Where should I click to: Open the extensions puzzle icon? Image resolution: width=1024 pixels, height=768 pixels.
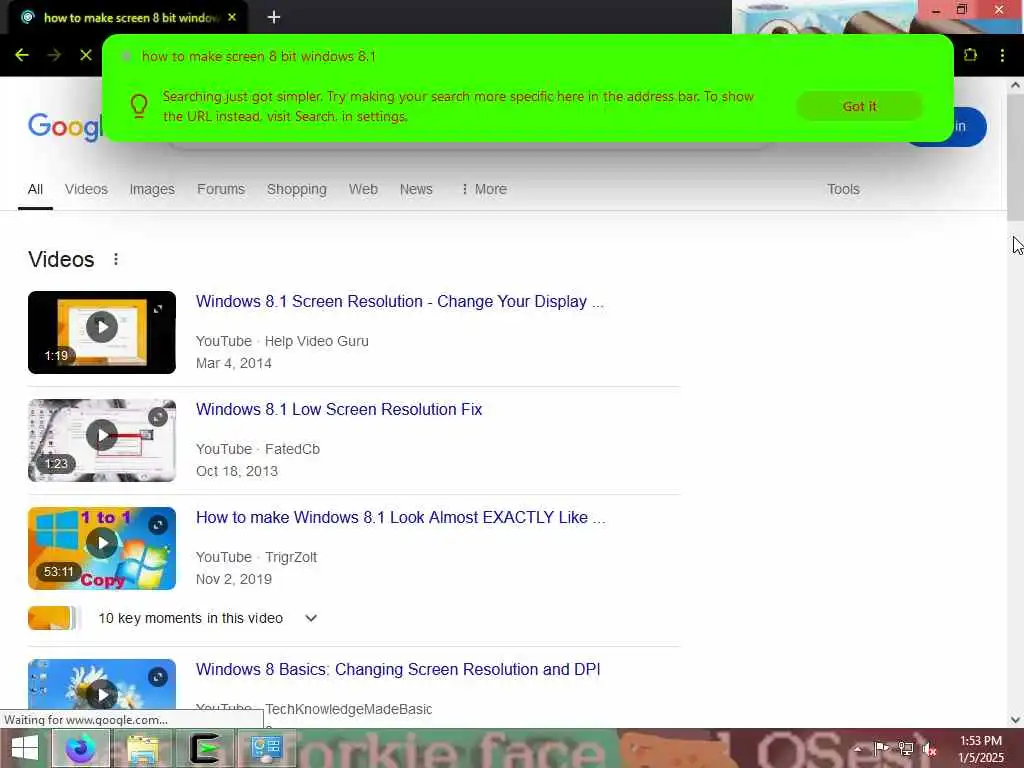pyautogui.click(x=970, y=56)
